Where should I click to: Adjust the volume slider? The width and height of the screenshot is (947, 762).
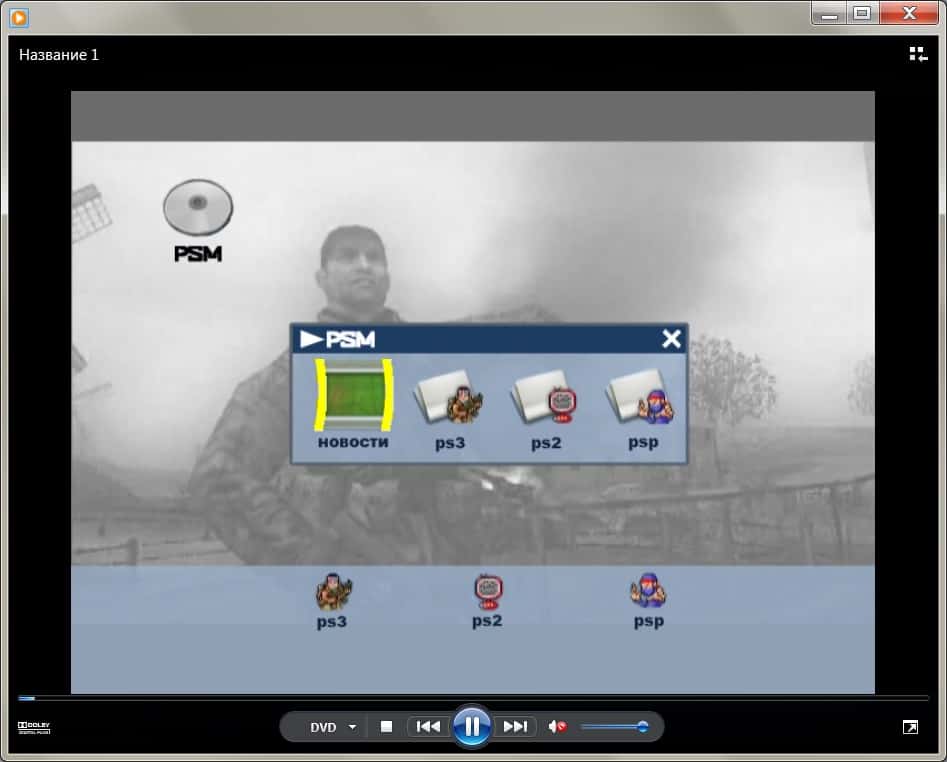click(615, 727)
